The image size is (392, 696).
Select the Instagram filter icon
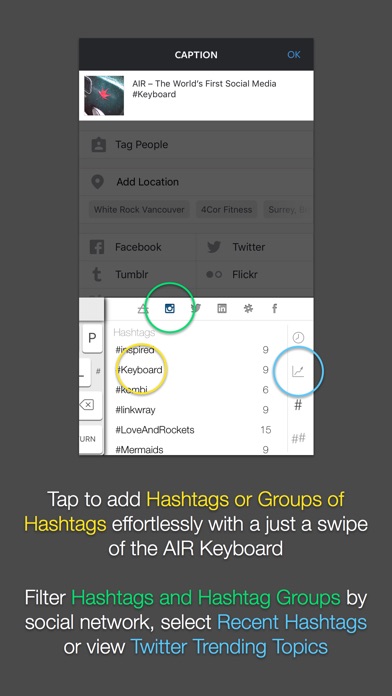170,308
